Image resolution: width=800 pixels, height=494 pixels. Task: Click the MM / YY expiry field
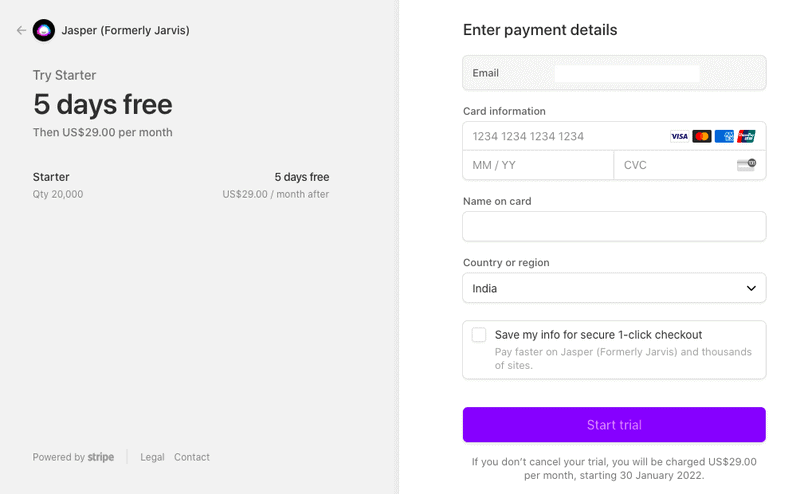(537, 164)
